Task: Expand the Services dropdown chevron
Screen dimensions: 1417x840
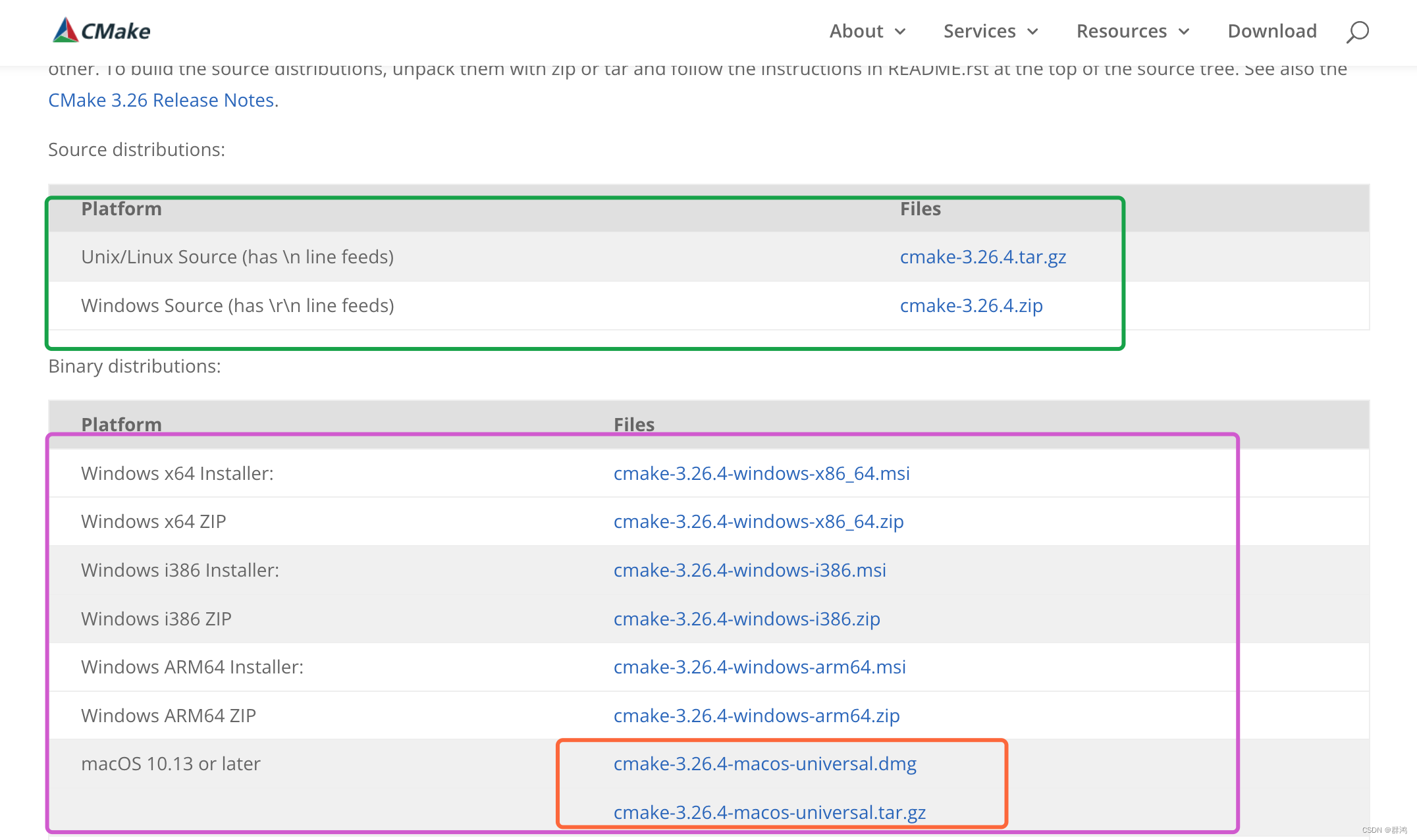Action: click(x=1033, y=32)
